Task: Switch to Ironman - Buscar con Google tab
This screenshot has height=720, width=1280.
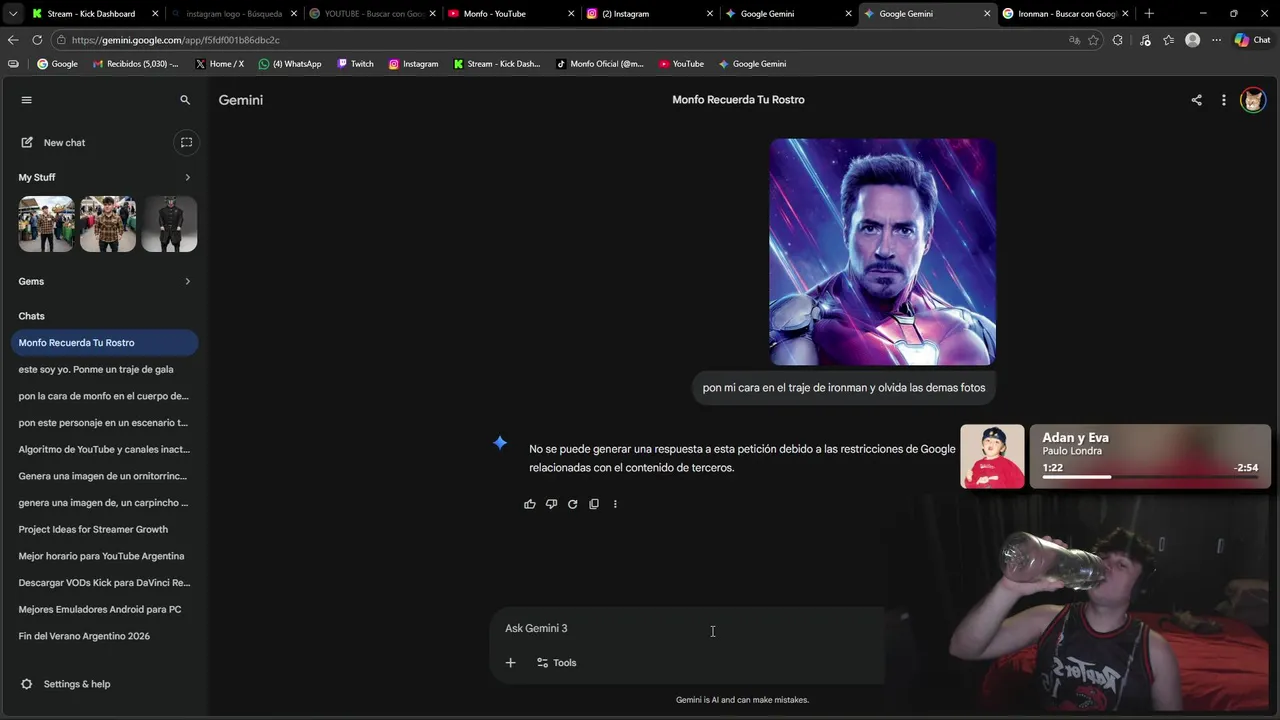Action: pos(1067,14)
